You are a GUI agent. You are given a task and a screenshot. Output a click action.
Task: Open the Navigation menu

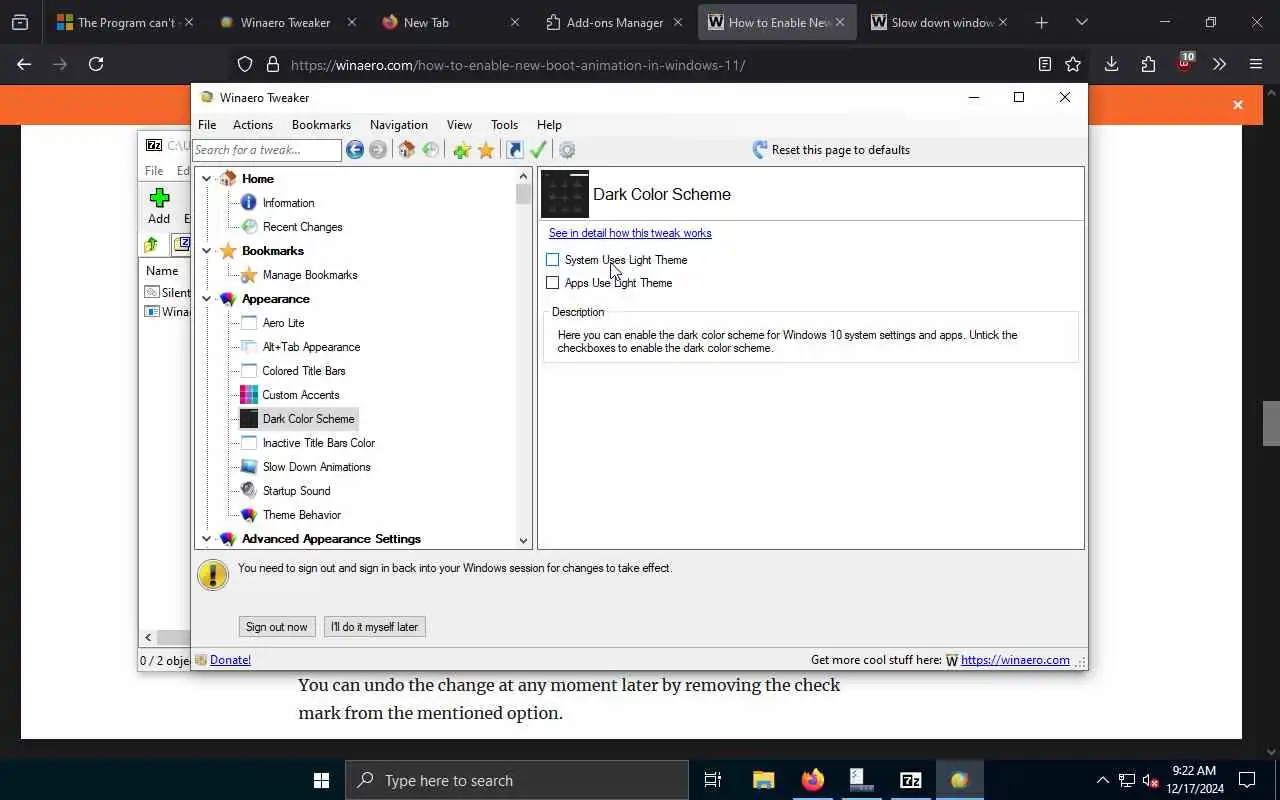(399, 125)
